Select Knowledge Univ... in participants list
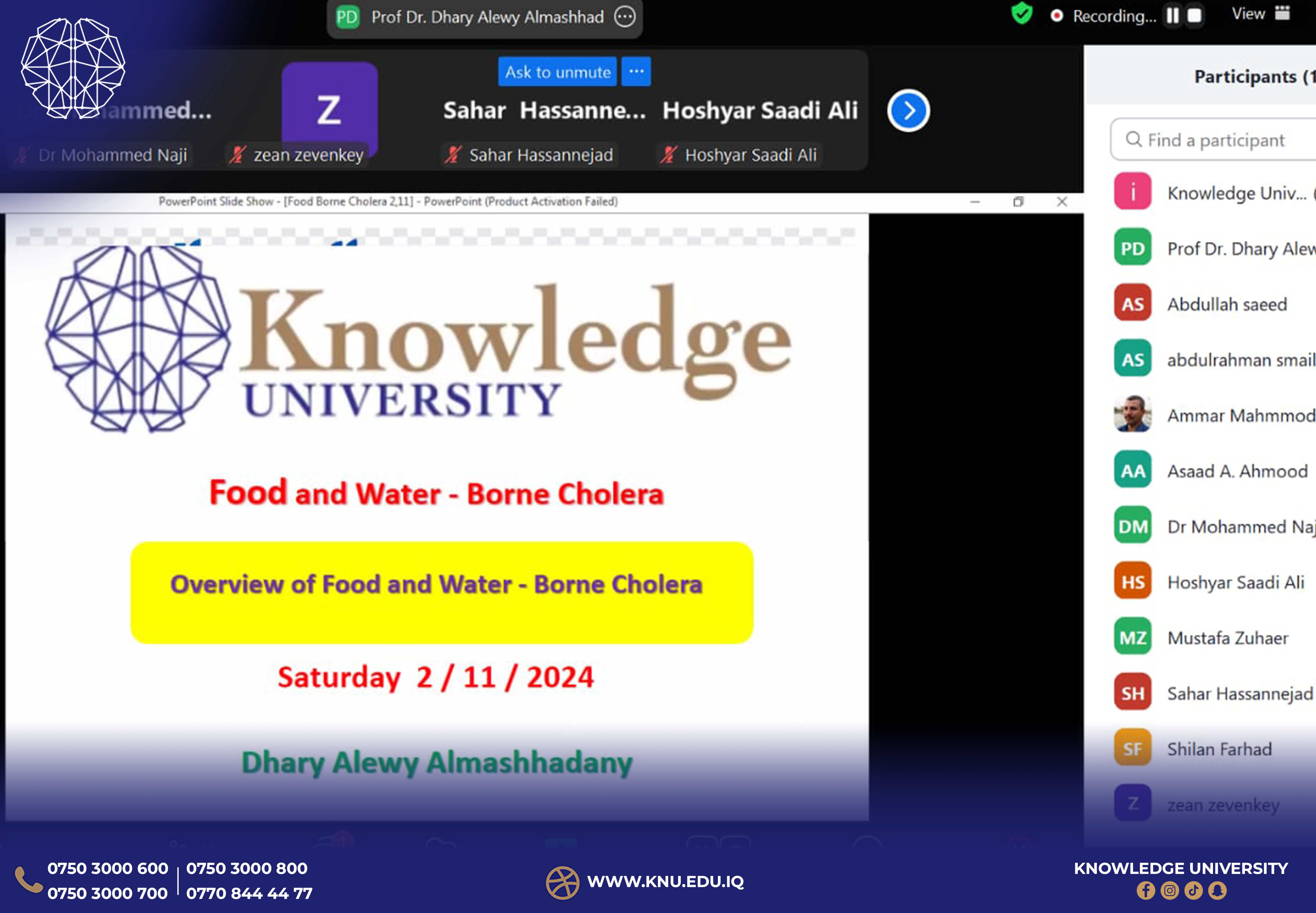This screenshot has height=913, width=1316. (1214, 193)
